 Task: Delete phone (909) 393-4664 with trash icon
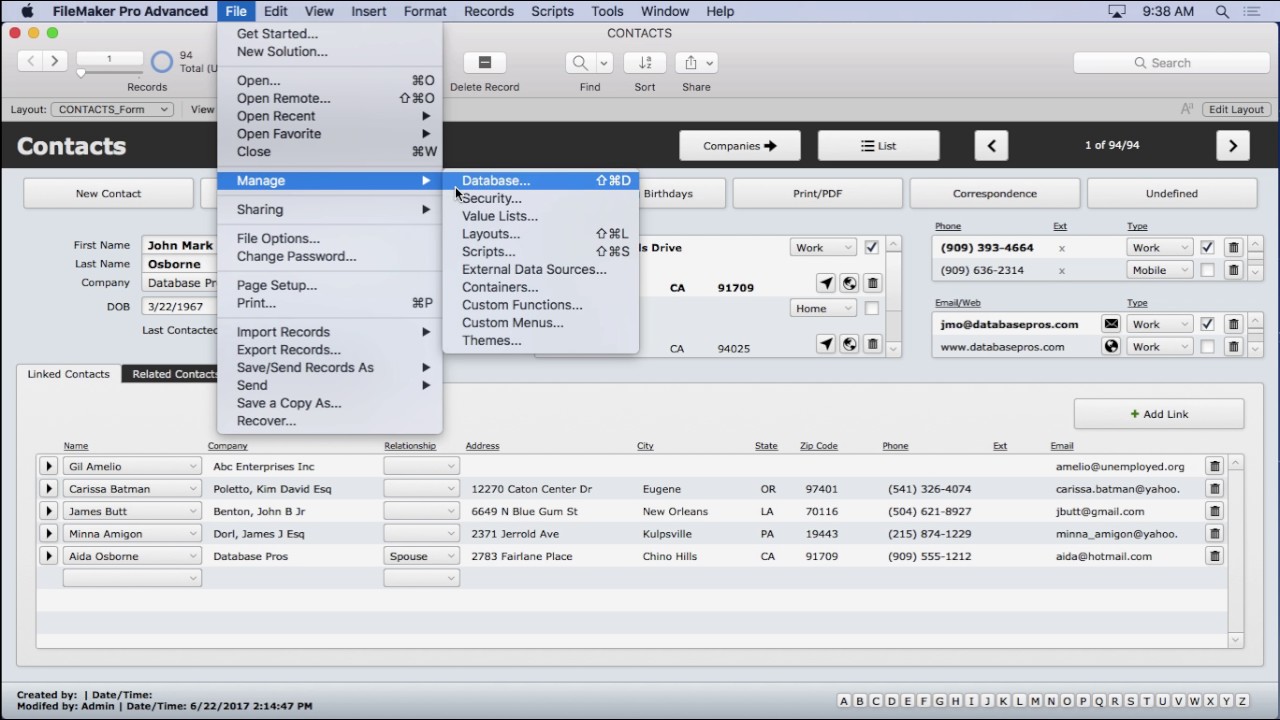(1234, 247)
